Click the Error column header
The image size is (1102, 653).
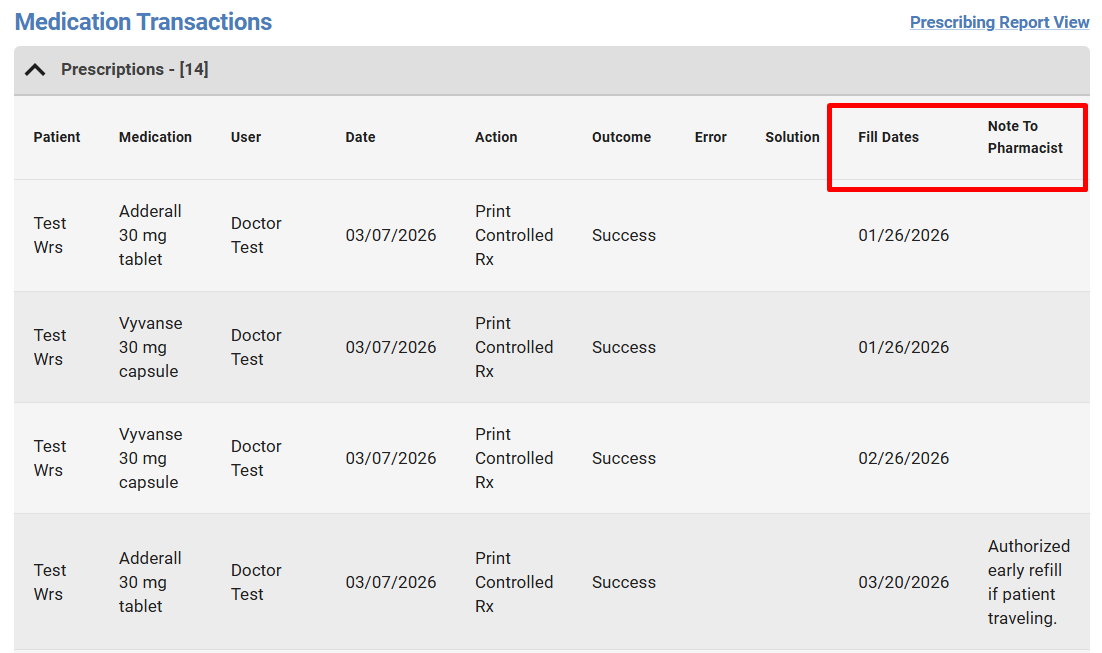[x=710, y=137]
